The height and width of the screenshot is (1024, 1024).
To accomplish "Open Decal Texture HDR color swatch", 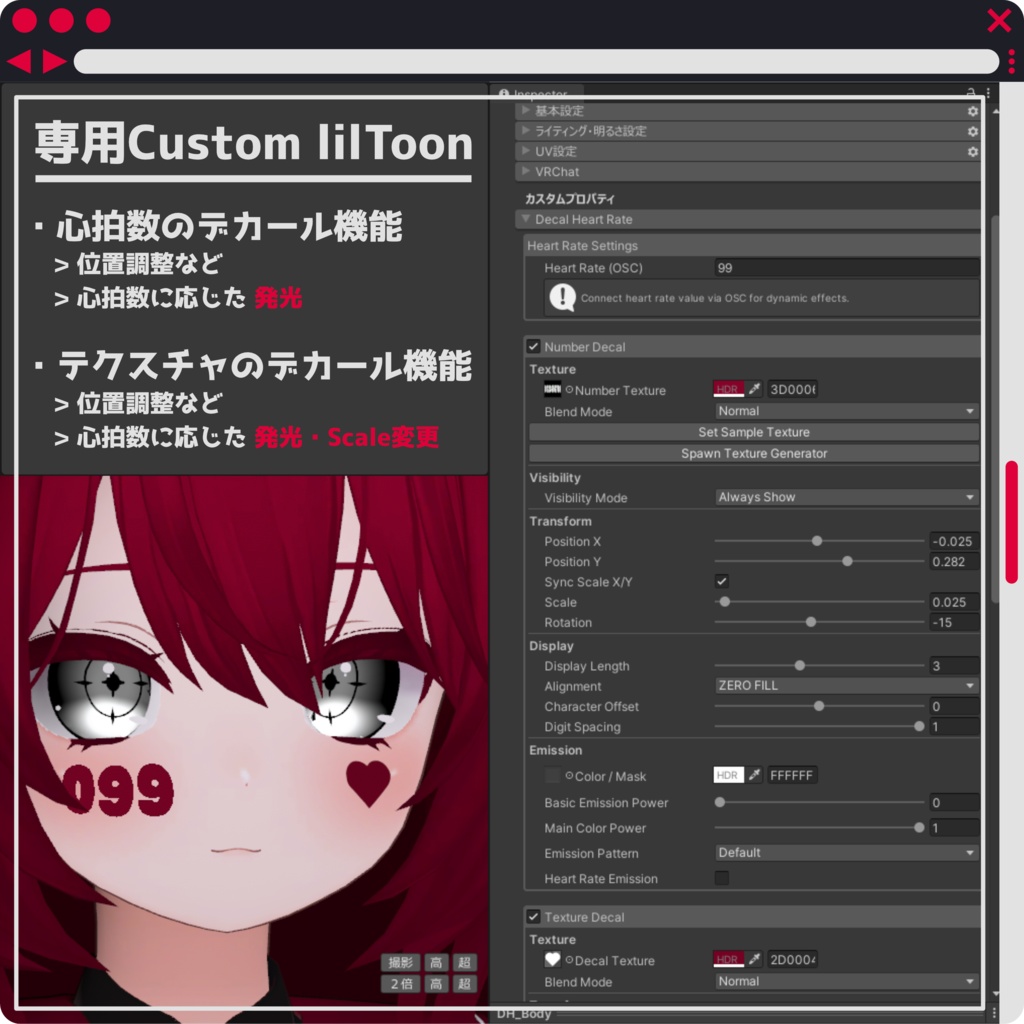I will (x=728, y=959).
